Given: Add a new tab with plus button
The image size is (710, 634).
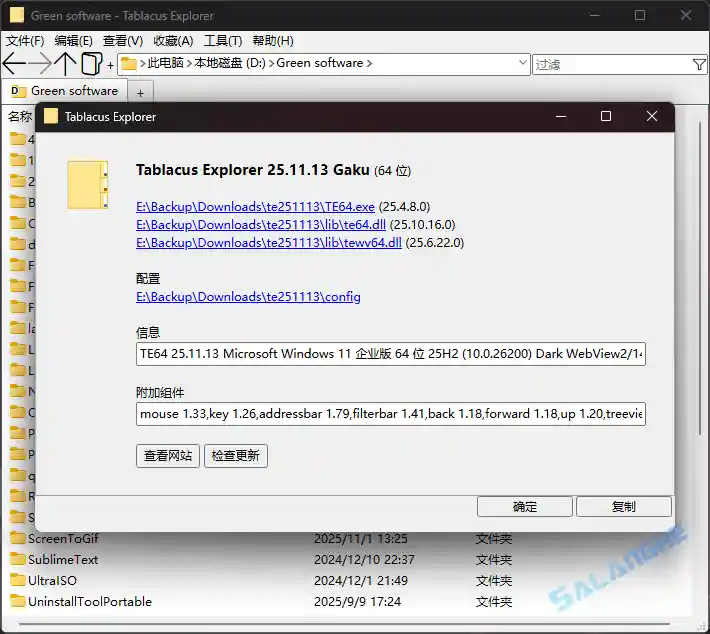Looking at the screenshot, I should click(x=140, y=93).
